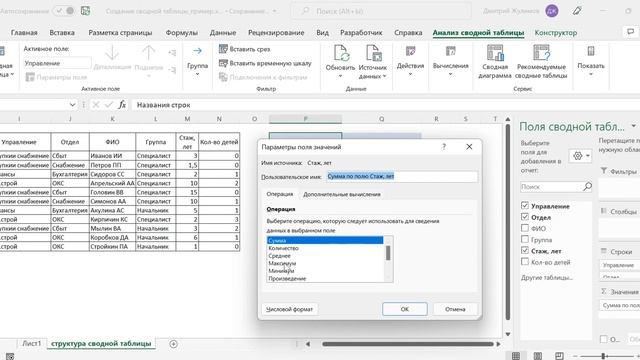The height and width of the screenshot is (360, 640).
Task: Click the Пользовательское имя input field
Action: click(401, 176)
